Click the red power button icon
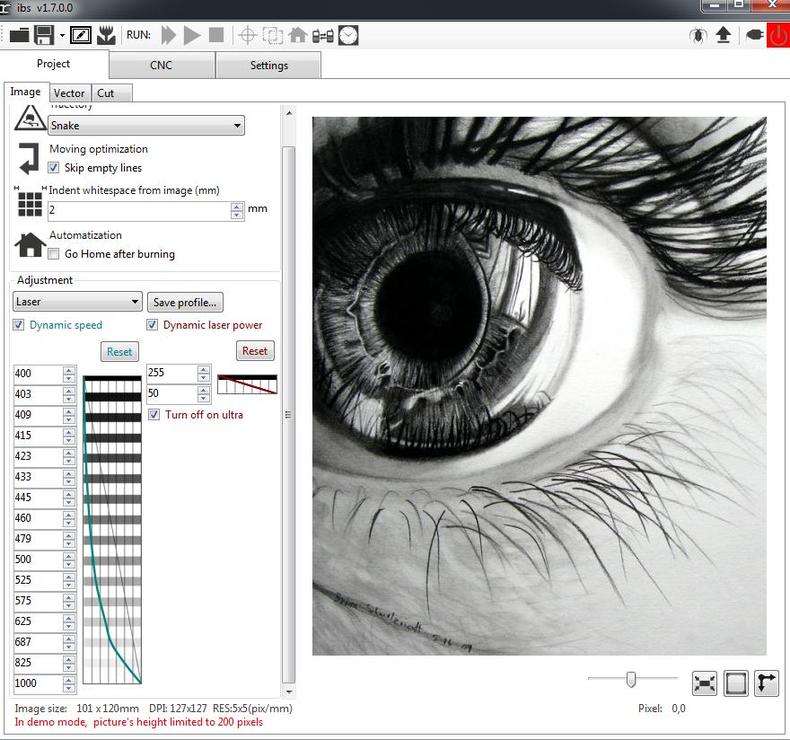This screenshot has height=740, width=790. tap(777, 35)
